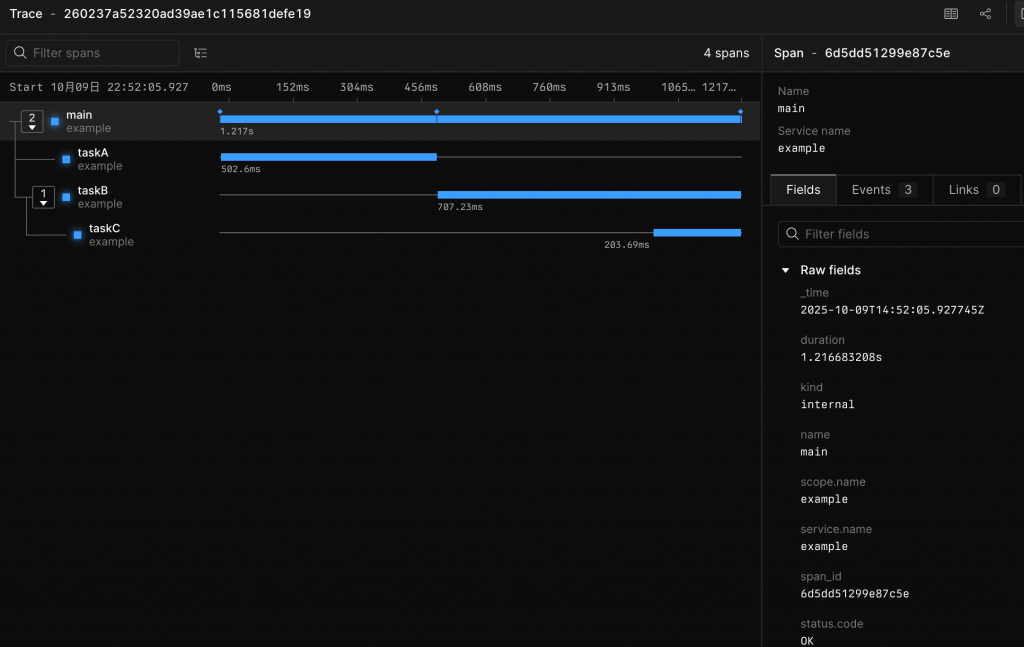The width and height of the screenshot is (1024, 647).
Task: Collapse the Raw fields section
Action: pyautogui.click(x=786, y=270)
